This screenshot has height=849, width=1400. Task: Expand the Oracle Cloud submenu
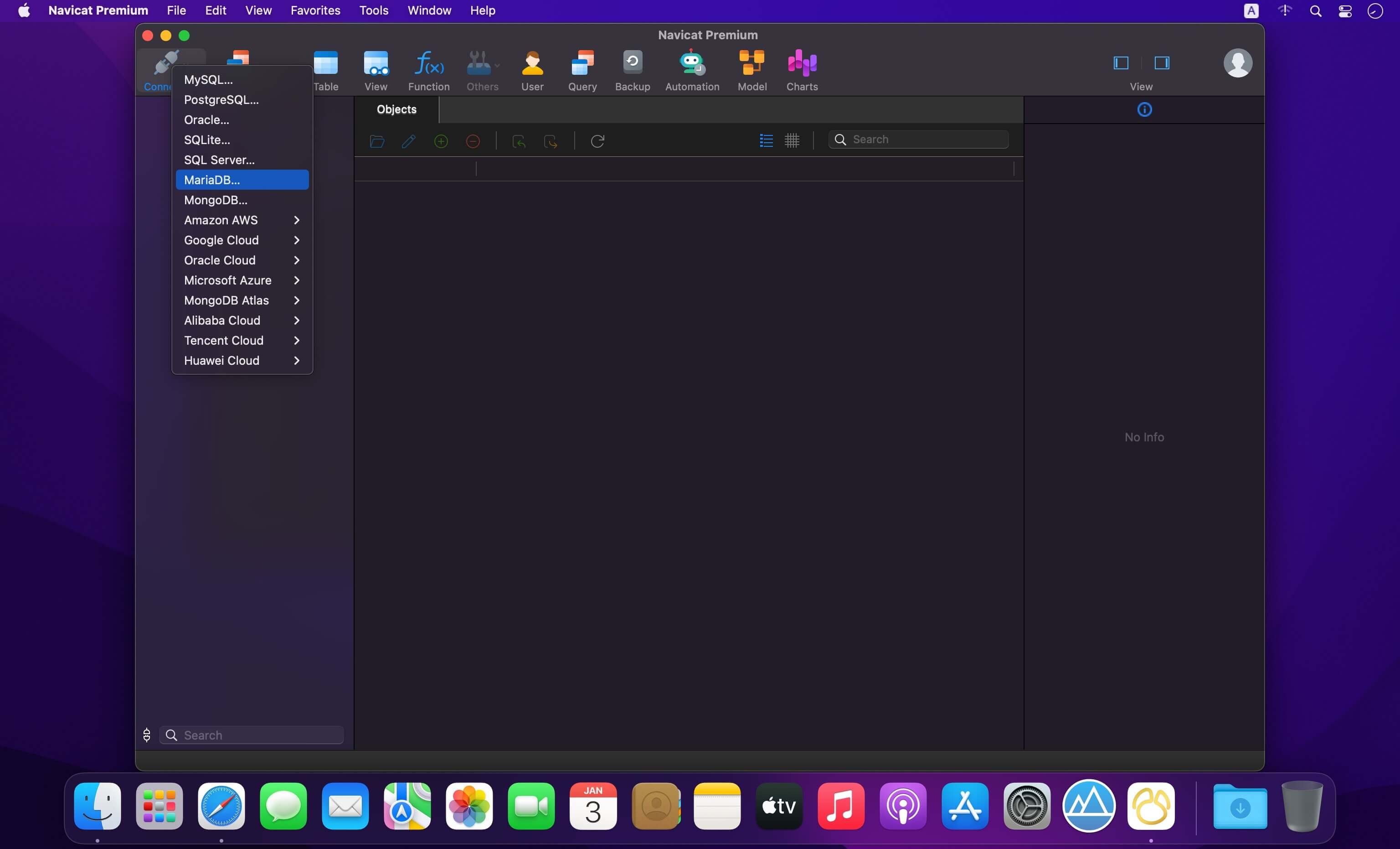coord(242,260)
